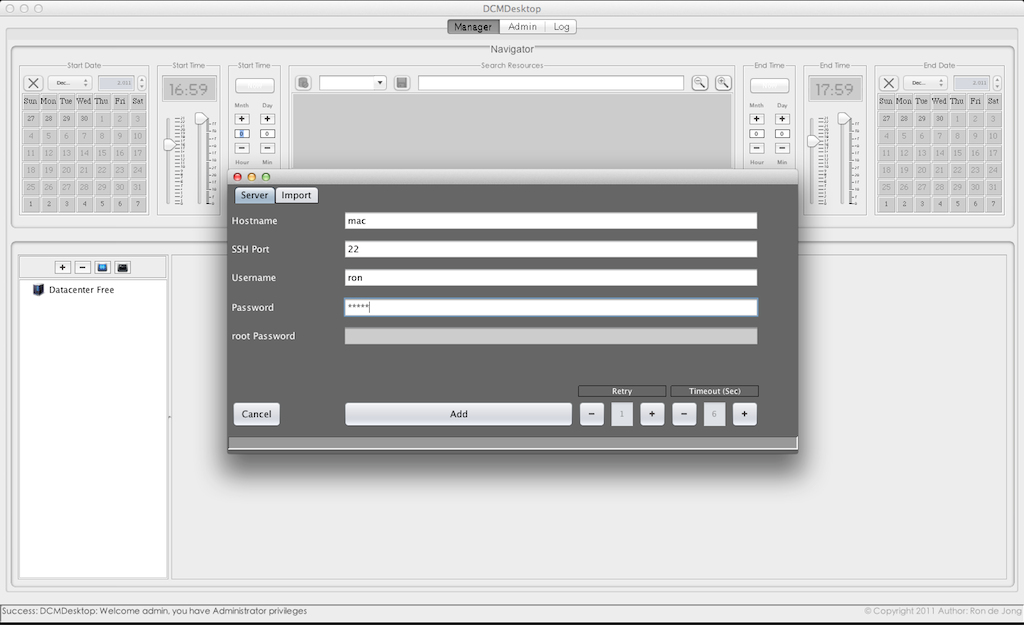Open the Admin tab

coord(522,27)
